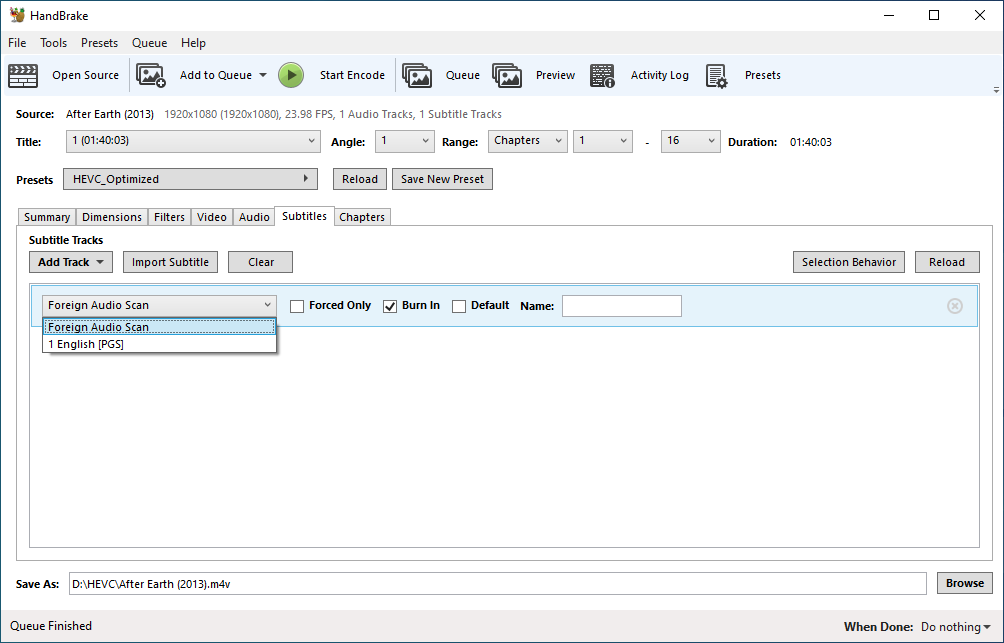Click the Browse button
This screenshot has width=1004, height=643.
965,583
